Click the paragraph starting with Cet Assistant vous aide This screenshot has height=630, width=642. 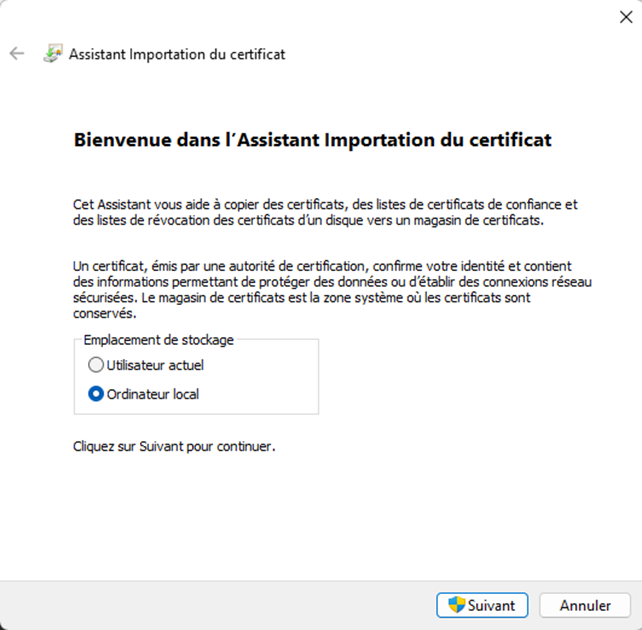[325, 212]
